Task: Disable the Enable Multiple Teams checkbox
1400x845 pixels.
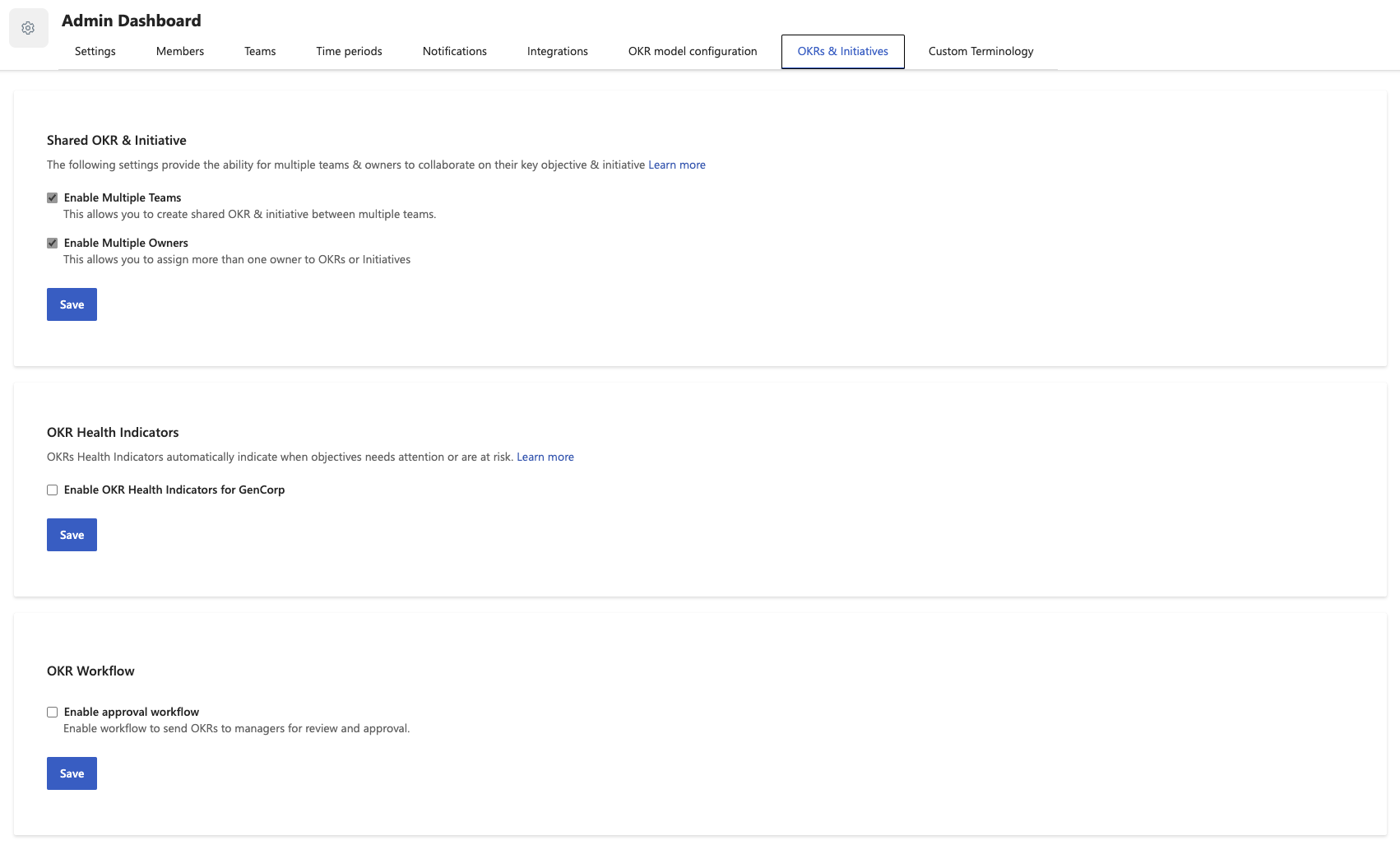Action: click(52, 197)
